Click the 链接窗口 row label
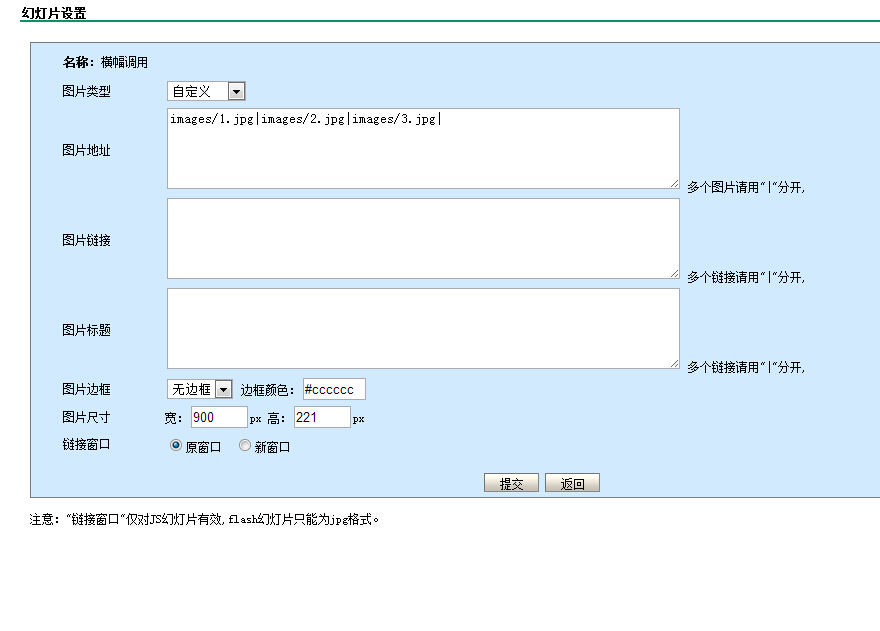This screenshot has width=880, height=631. [86, 444]
